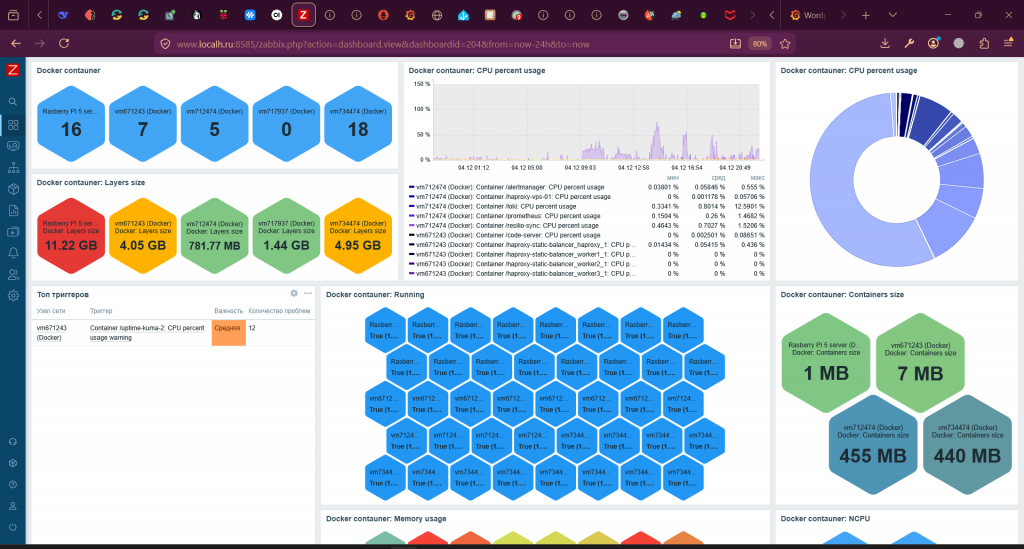The width and height of the screenshot is (1024, 549).
Task: Click the Zabbix logo in the sidebar
Action: coord(13,70)
